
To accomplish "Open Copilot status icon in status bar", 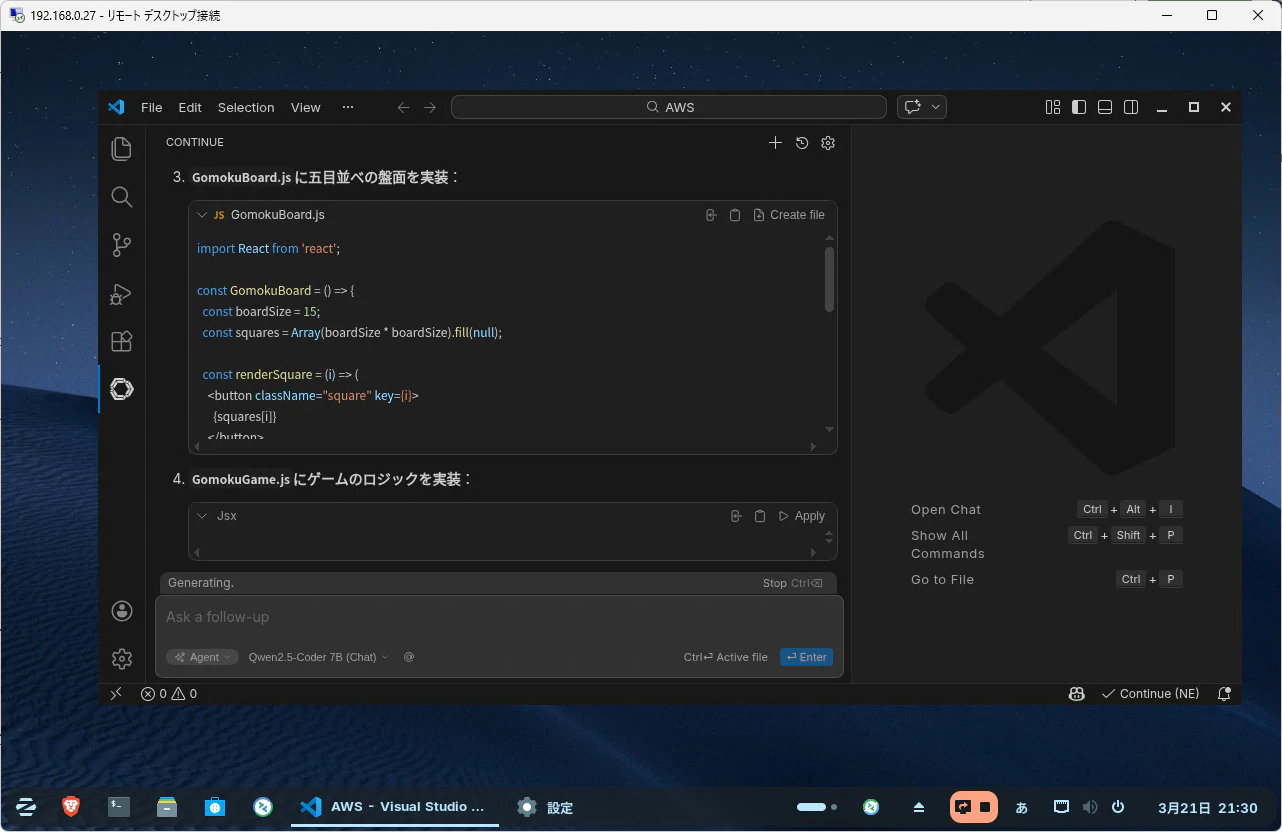I will [x=1077, y=693].
